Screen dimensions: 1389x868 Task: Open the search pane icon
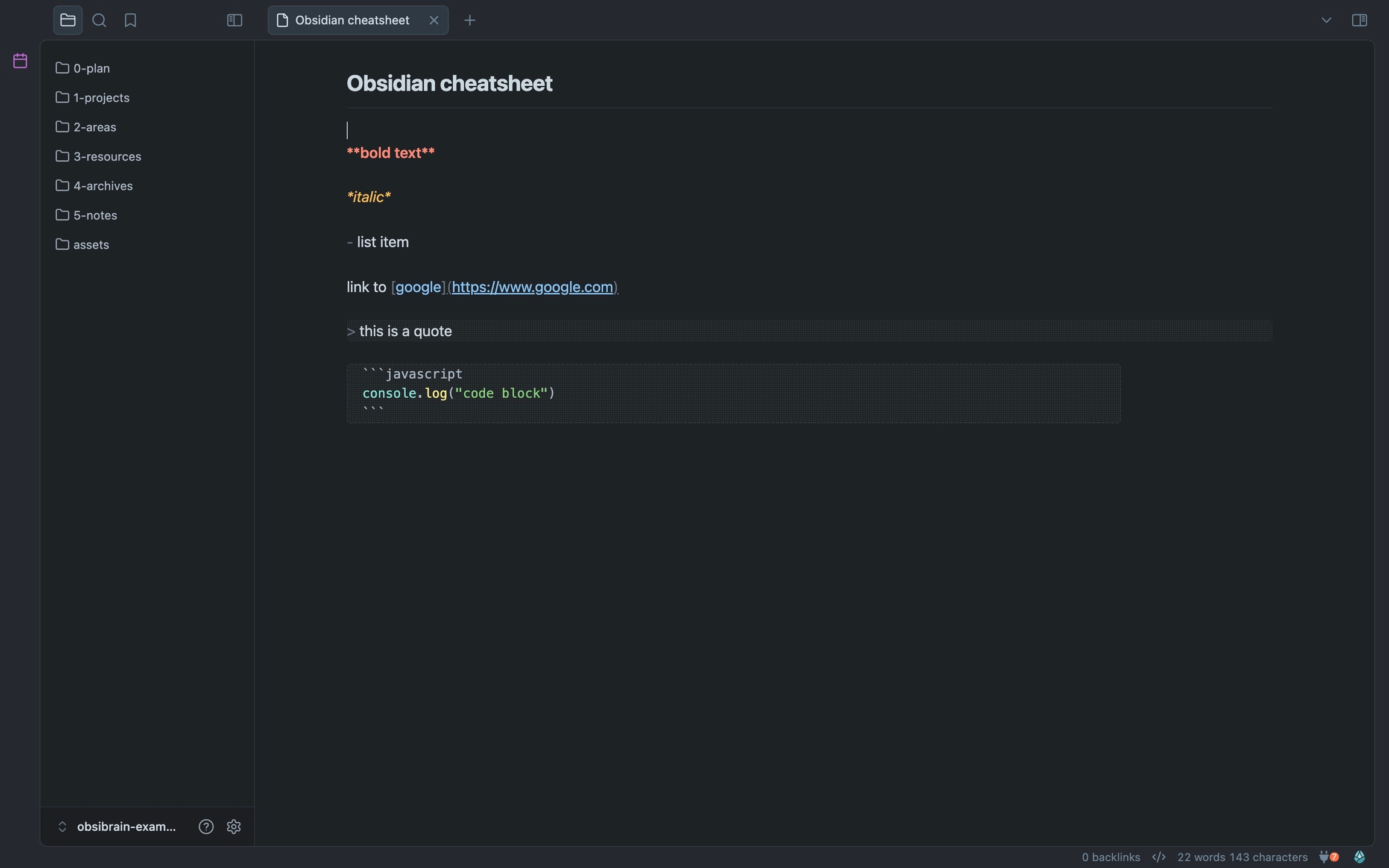(x=99, y=20)
